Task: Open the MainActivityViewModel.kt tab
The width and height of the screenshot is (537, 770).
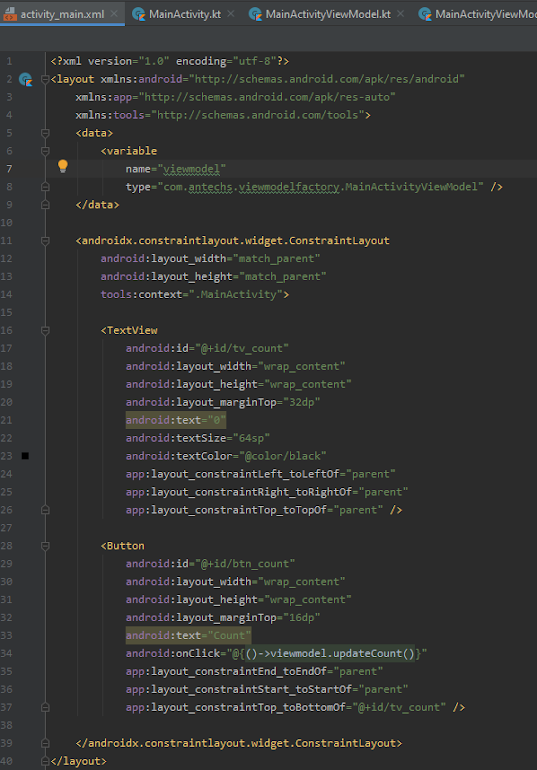Action: tap(328, 14)
